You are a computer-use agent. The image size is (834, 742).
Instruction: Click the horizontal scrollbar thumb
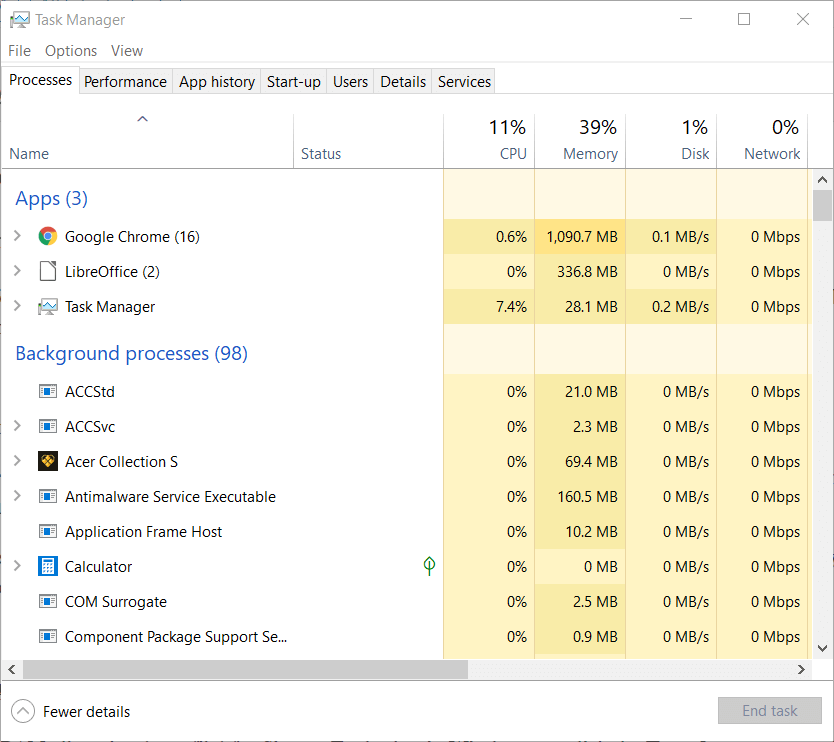coord(245,670)
